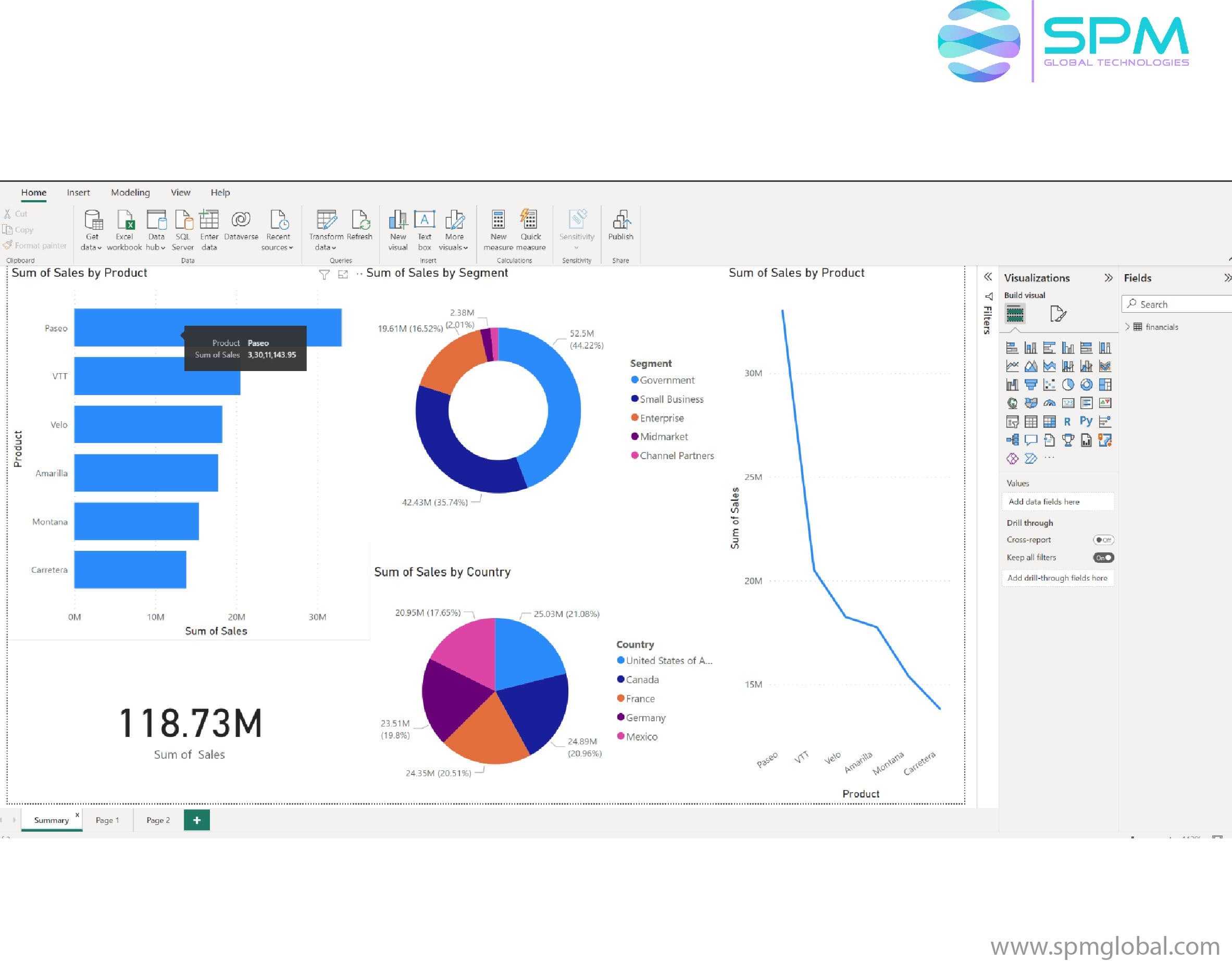The height and width of the screenshot is (961, 1232).
Task: Click the Enterprise legend color dot
Action: (x=634, y=417)
